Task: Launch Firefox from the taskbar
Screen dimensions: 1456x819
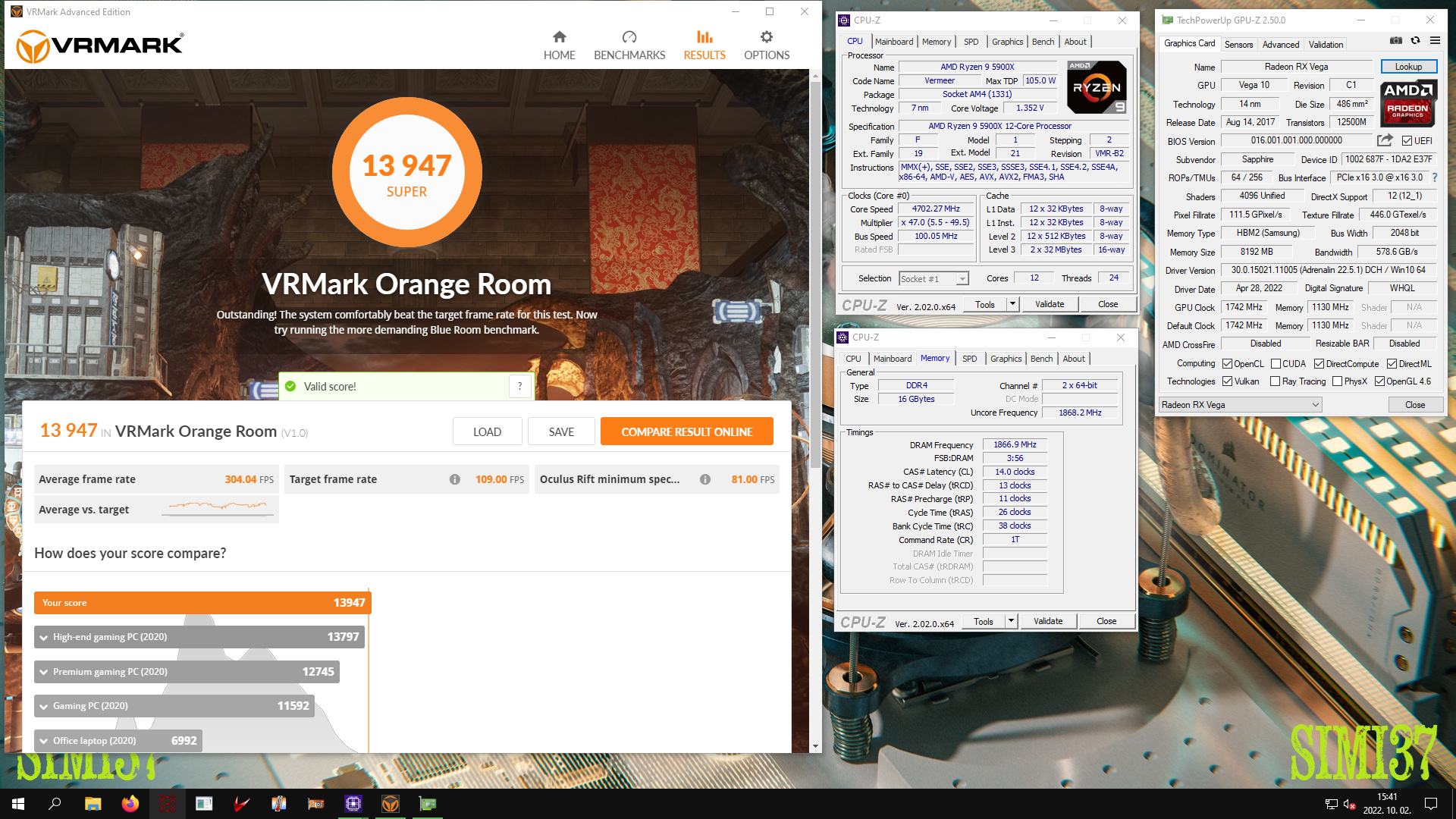Action: point(130,804)
